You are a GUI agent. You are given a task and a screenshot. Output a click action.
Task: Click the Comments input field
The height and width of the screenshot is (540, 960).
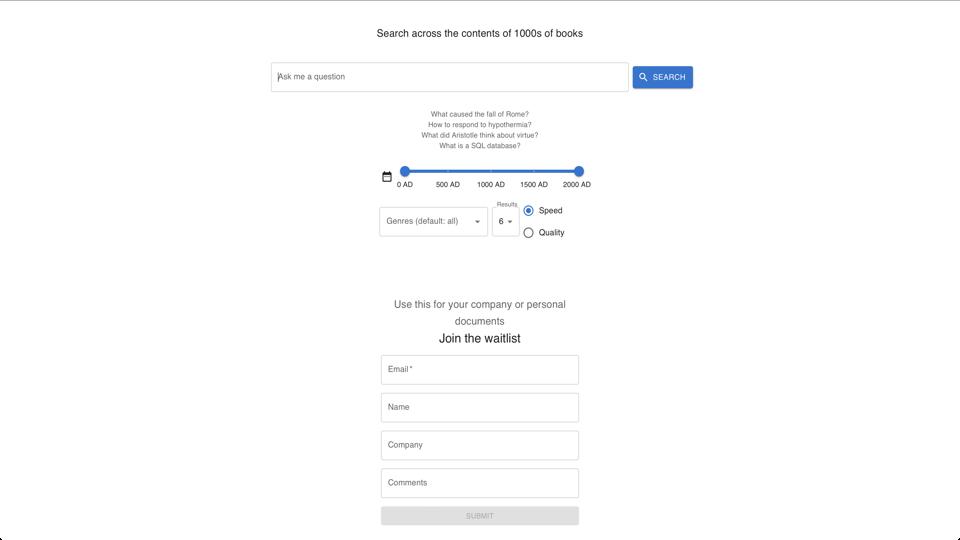point(480,483)
